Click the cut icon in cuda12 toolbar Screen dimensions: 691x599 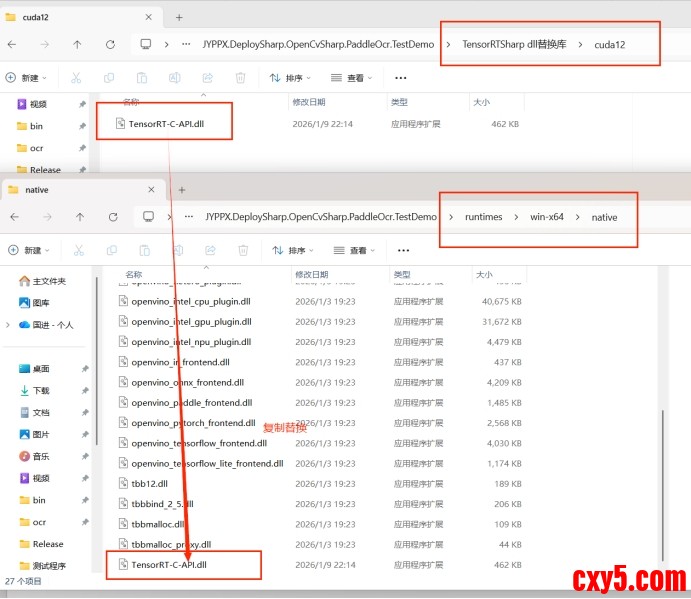point(75,77)
